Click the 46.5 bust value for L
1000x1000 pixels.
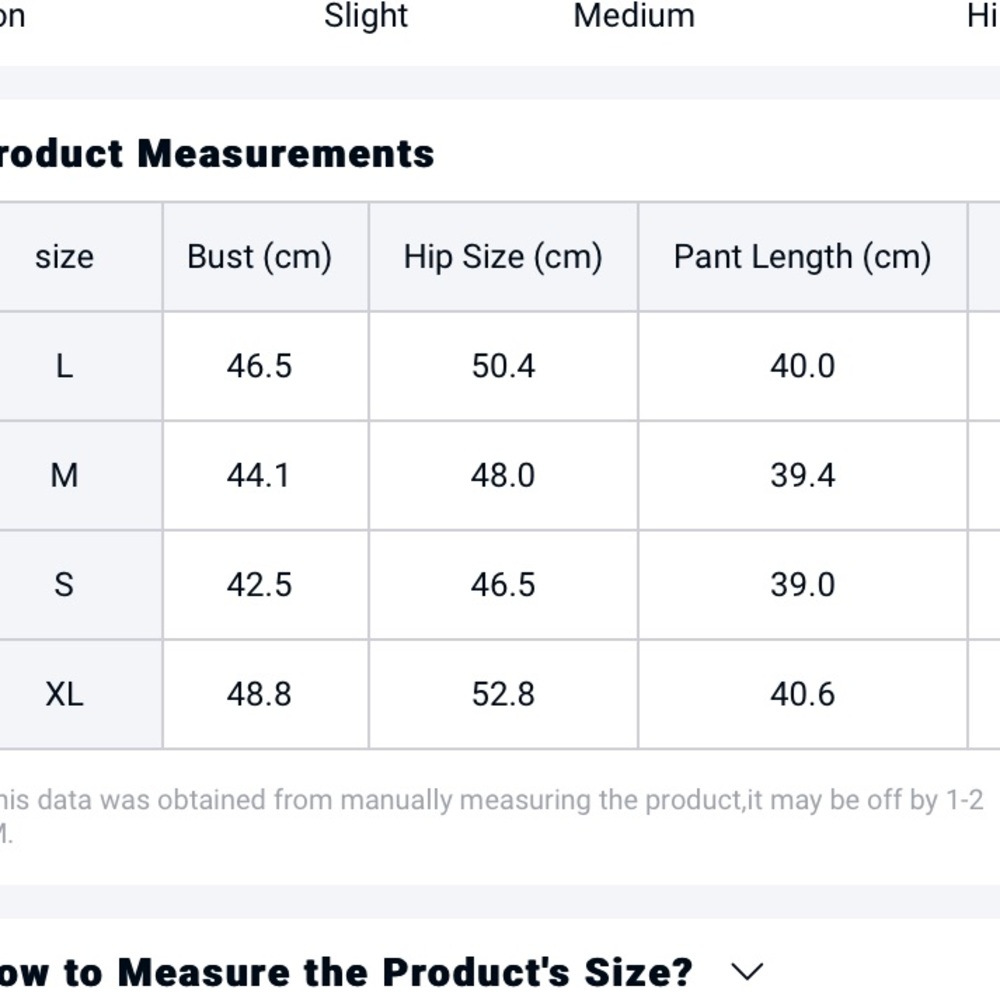point(260,366)
